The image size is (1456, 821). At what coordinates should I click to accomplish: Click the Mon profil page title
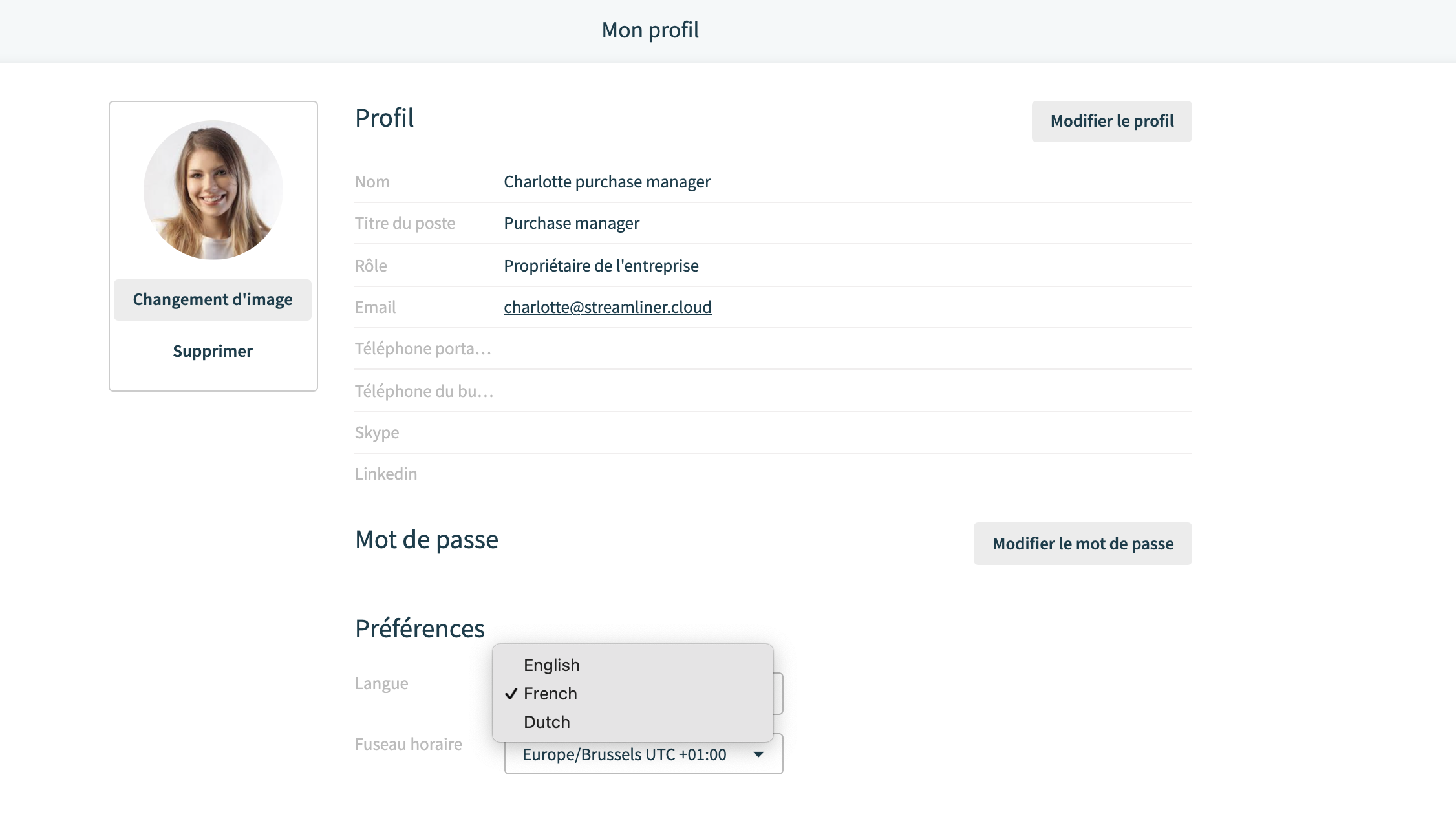(650, 30)
